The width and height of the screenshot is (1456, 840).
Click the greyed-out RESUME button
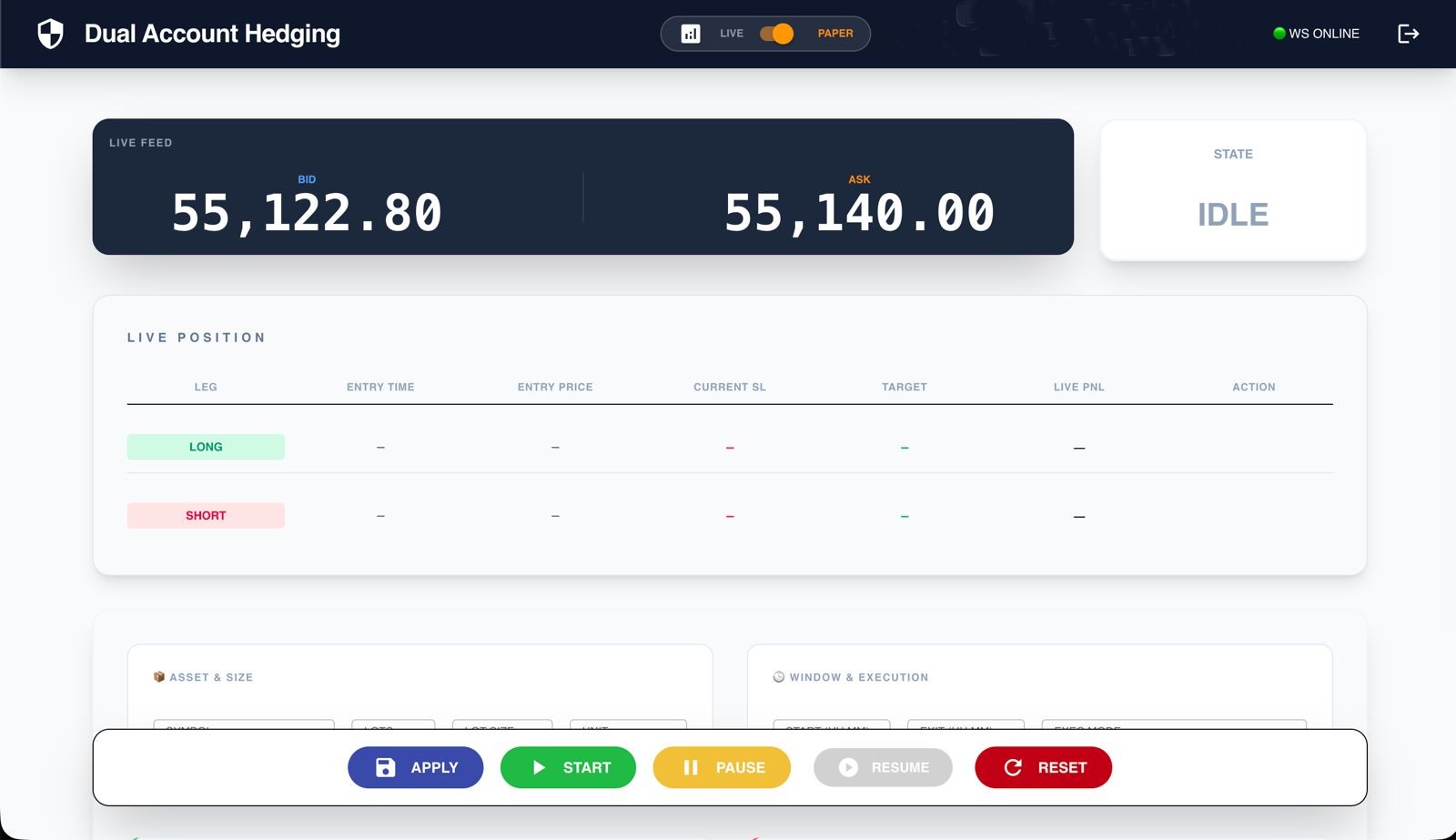tap(883, 767)
